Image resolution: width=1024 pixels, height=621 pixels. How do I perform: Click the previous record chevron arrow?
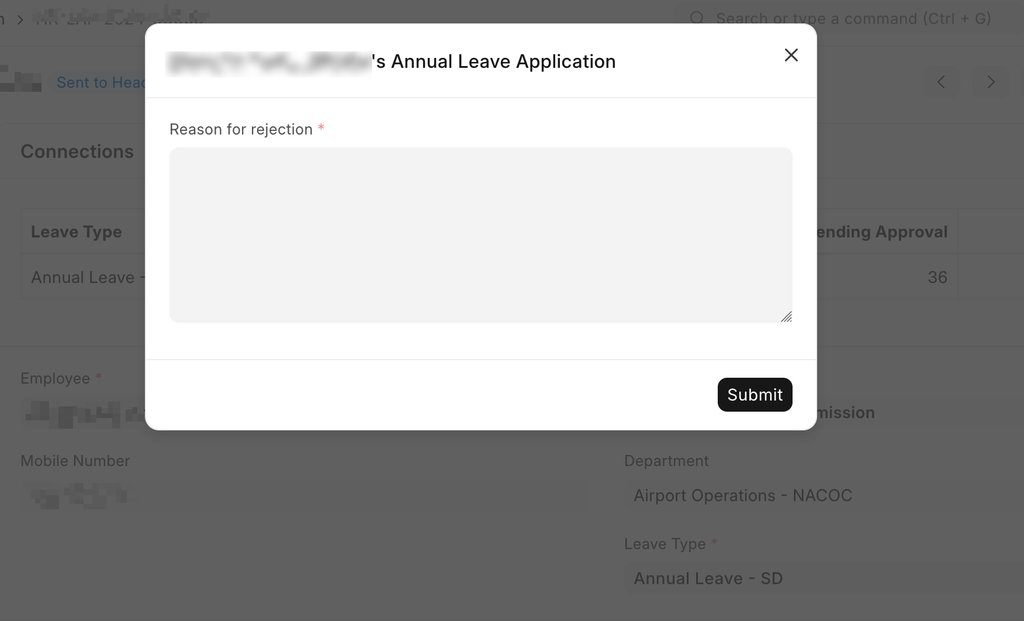[x=940, y=82]
